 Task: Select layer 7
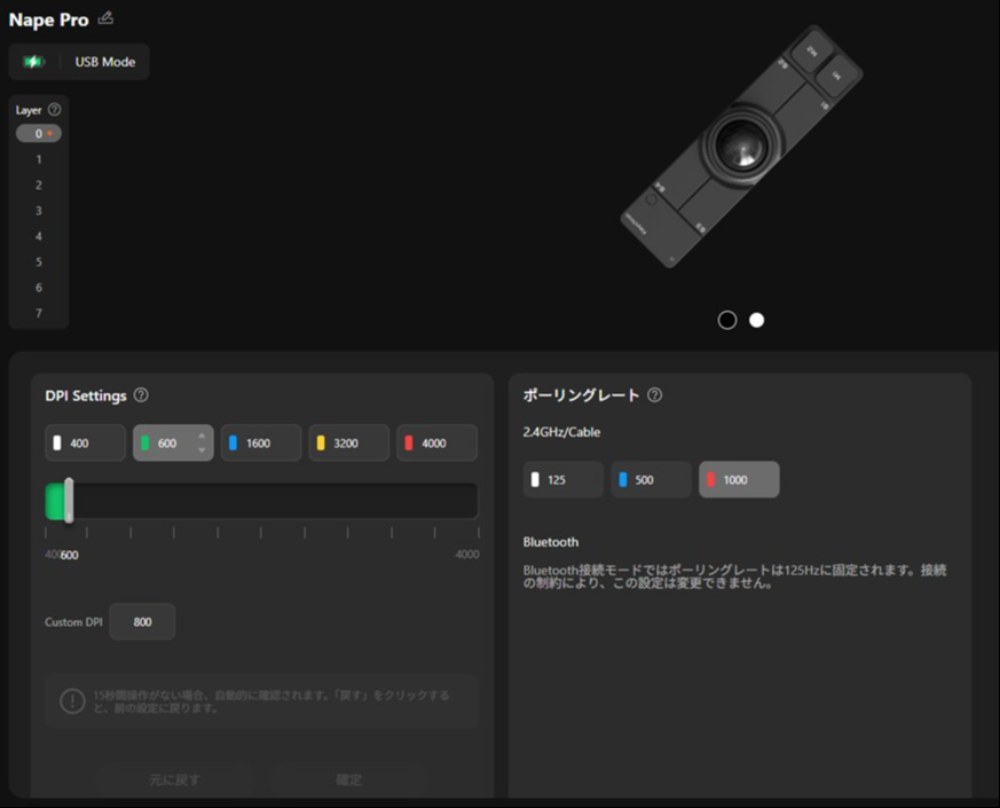tap(39, 313)
